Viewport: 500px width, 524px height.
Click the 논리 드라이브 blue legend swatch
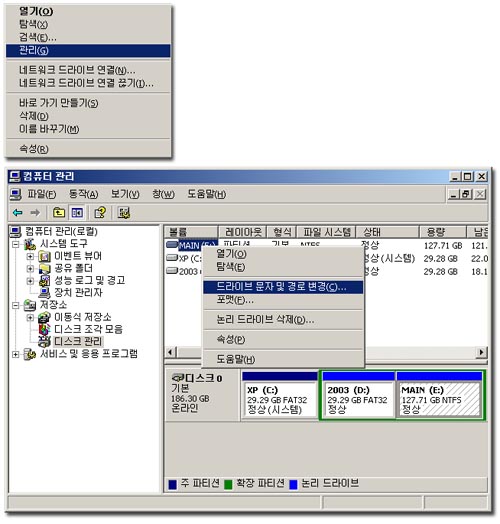293,485
